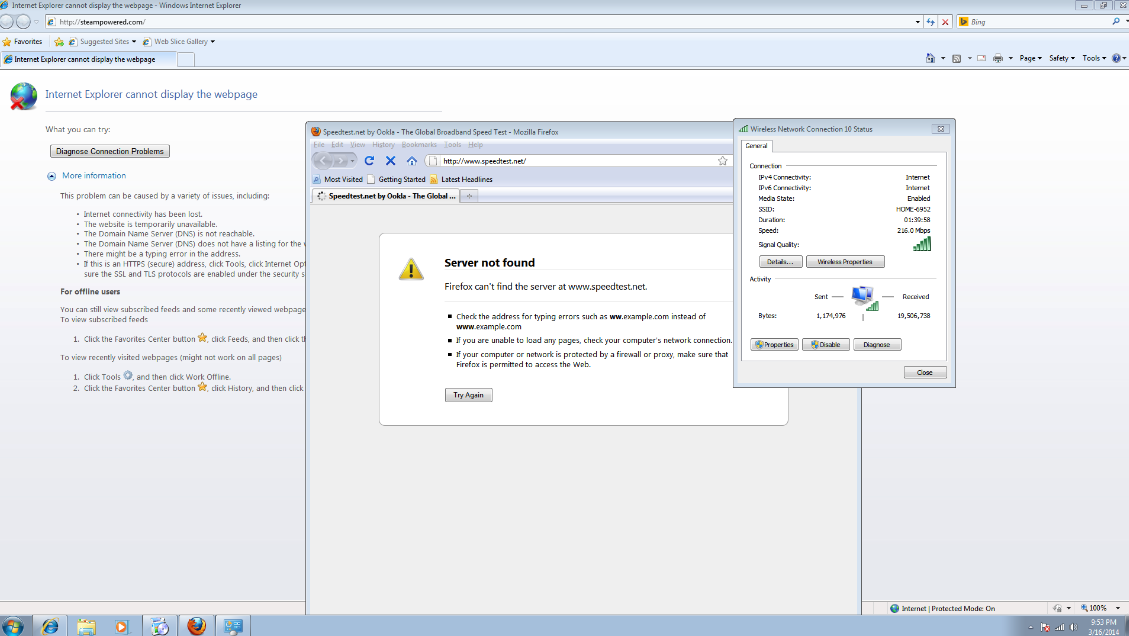The height and width of the screenshot is (636, 1129).
Task: Click the Read Mail envelope icon in IE
Action: pos(981,58)
